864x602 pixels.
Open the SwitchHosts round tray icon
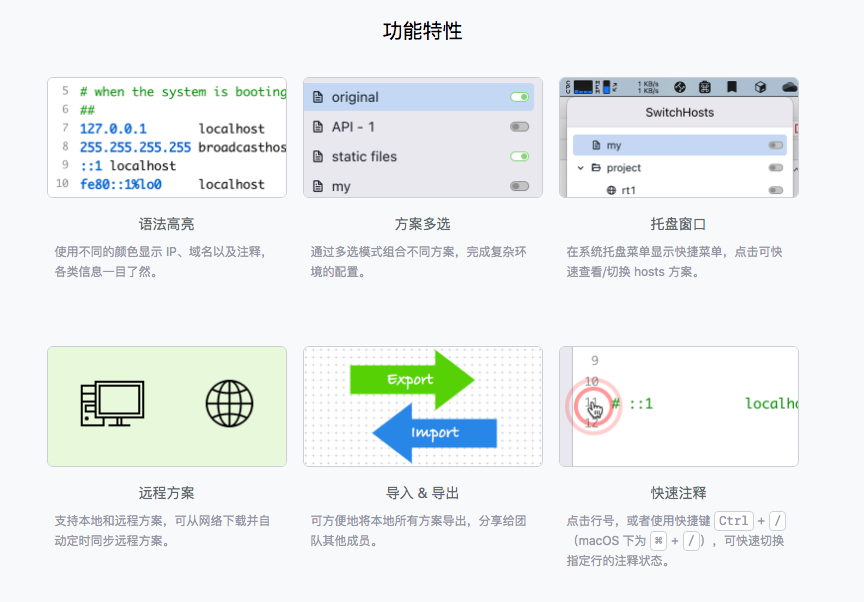point(680,87)
